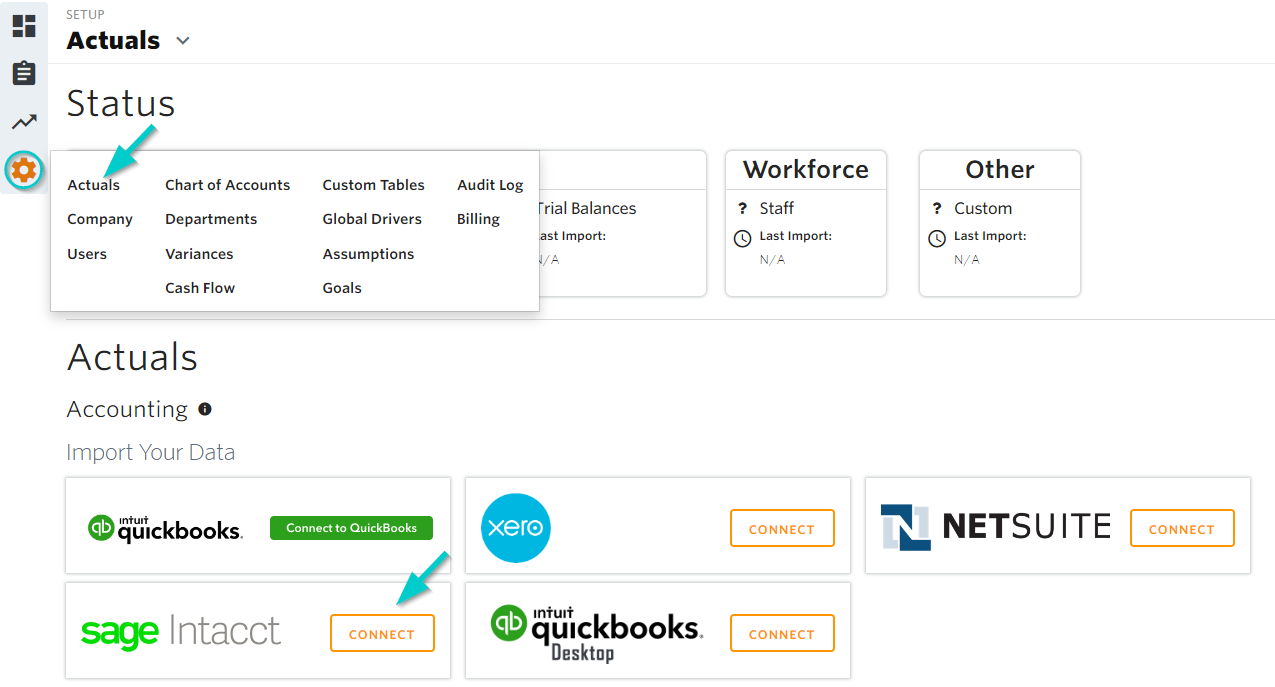This screenshot has width=1275, height=687.
Task: Select Users in the setup menu
Action: (87, 254)
